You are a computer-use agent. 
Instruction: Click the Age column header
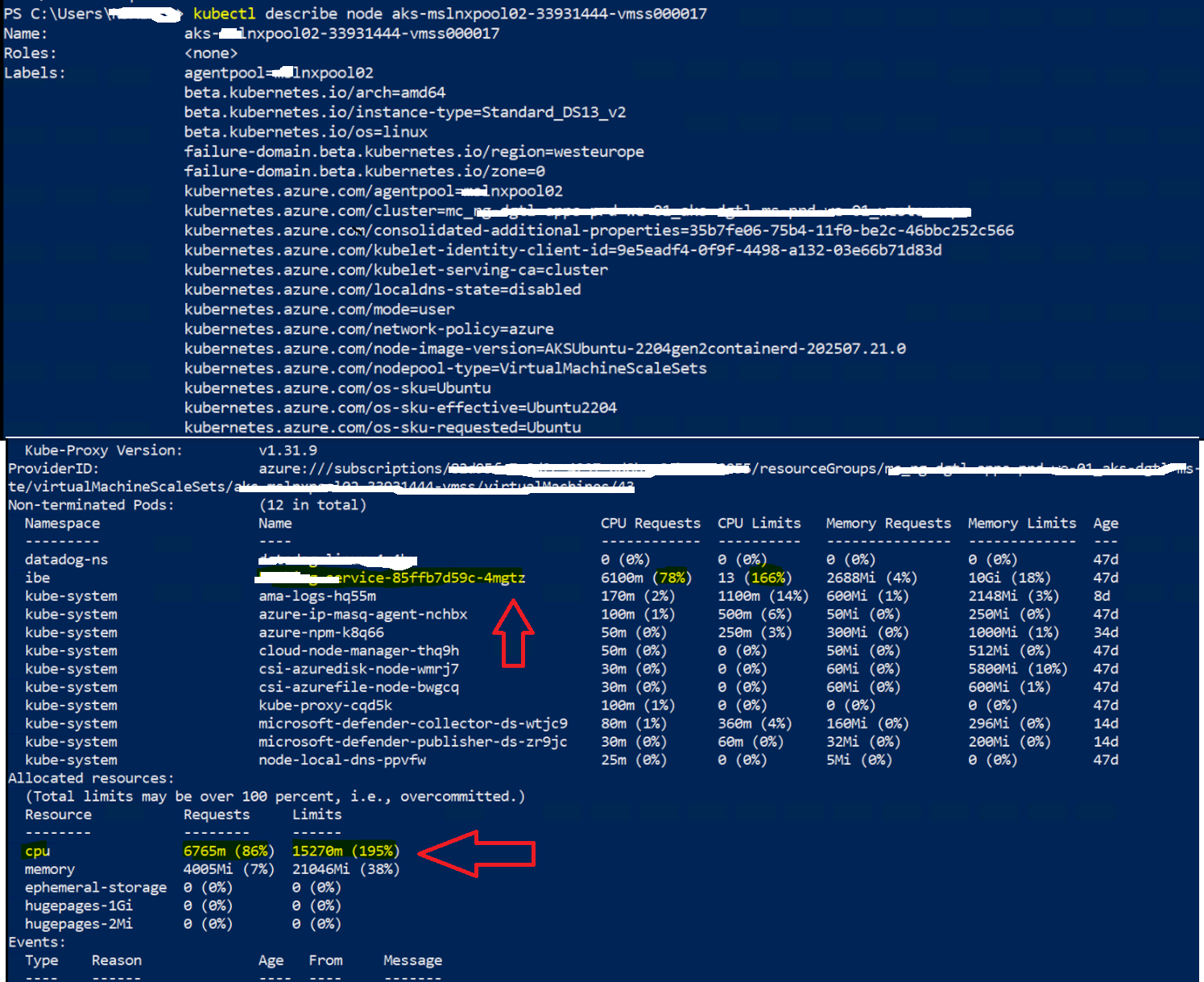(1105, 523)
